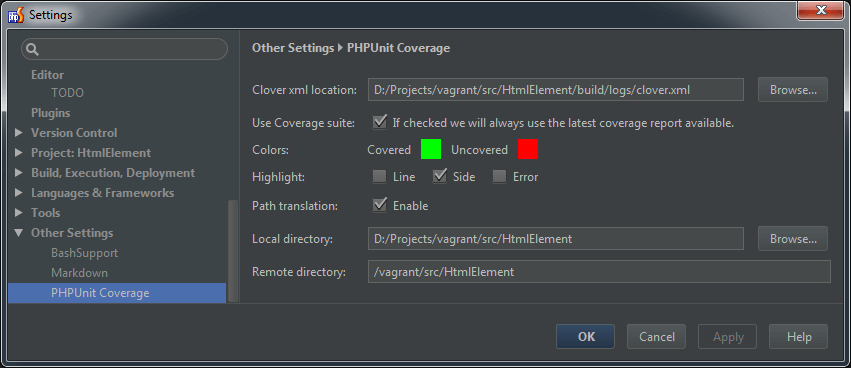Browse for Clover xml location
851x368 pixels.
tap(792, 90)
